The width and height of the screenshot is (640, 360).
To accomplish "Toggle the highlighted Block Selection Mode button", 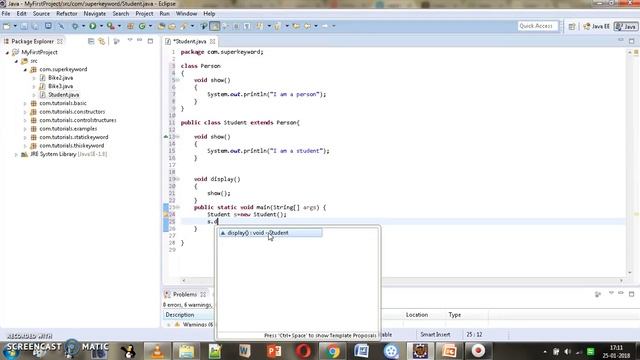I will (x=215, y=26).
